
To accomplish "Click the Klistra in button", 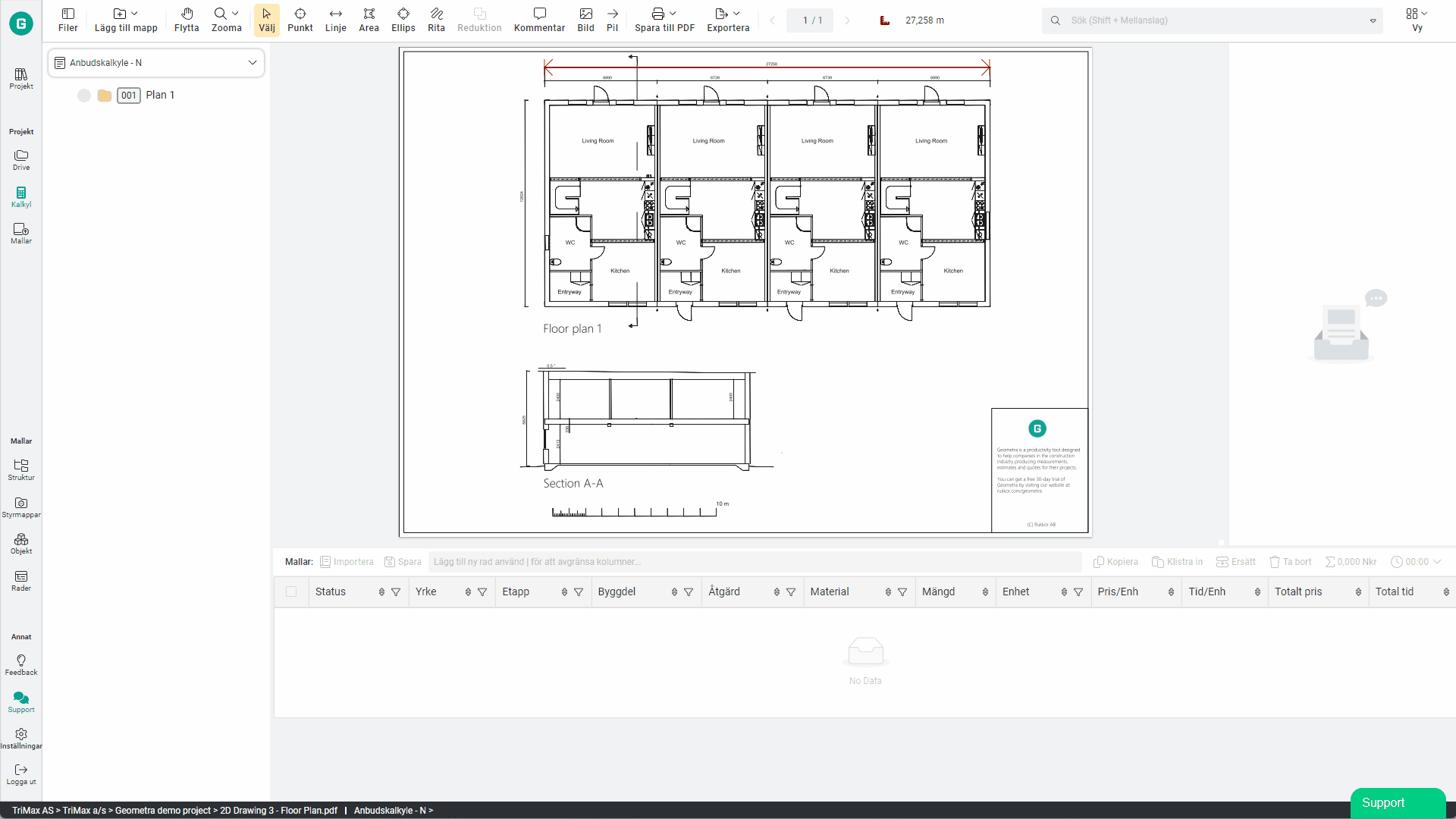I will point(1177,562).
